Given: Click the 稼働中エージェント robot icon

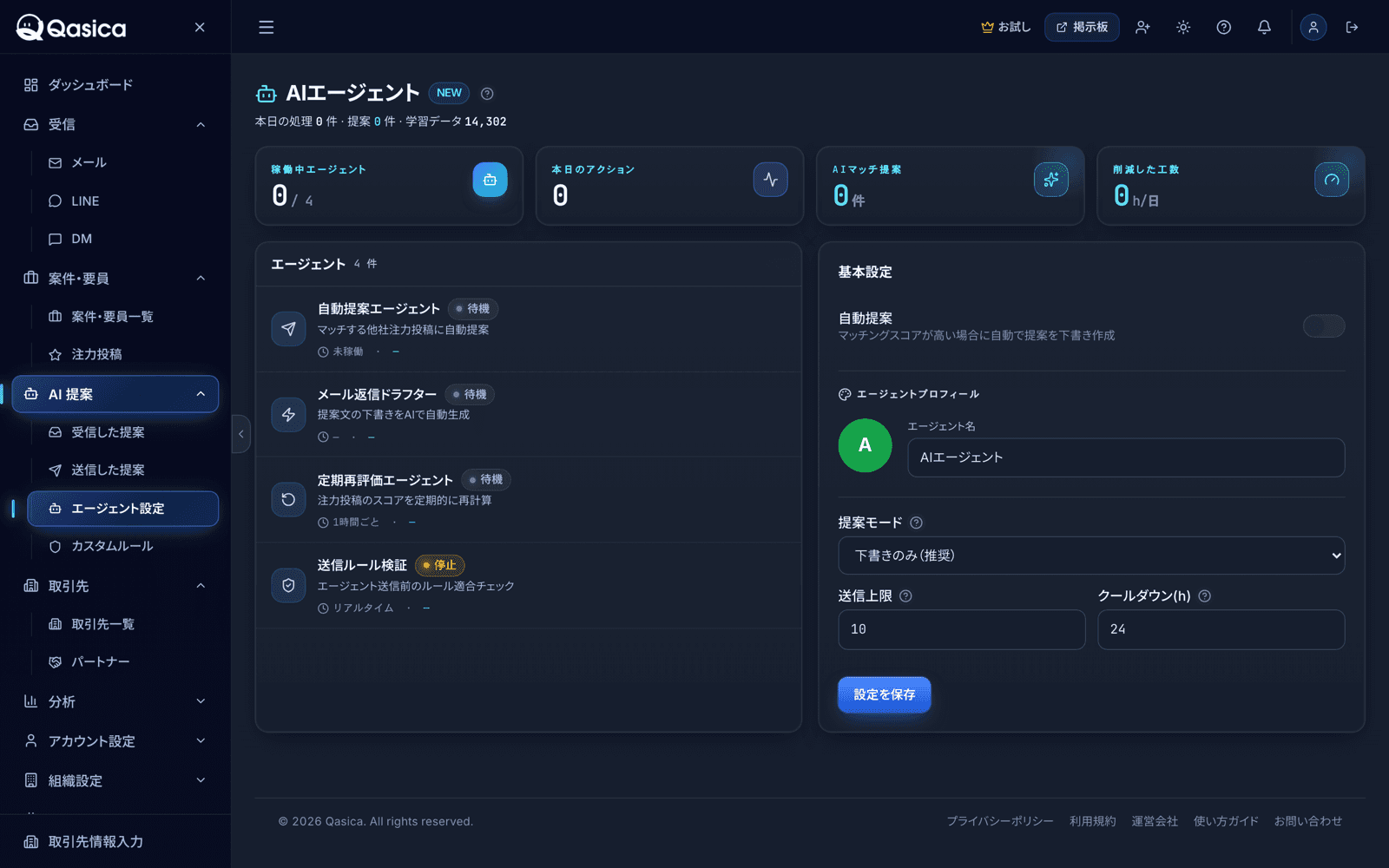Looking at the screenshot, I should tap(490, 180).
